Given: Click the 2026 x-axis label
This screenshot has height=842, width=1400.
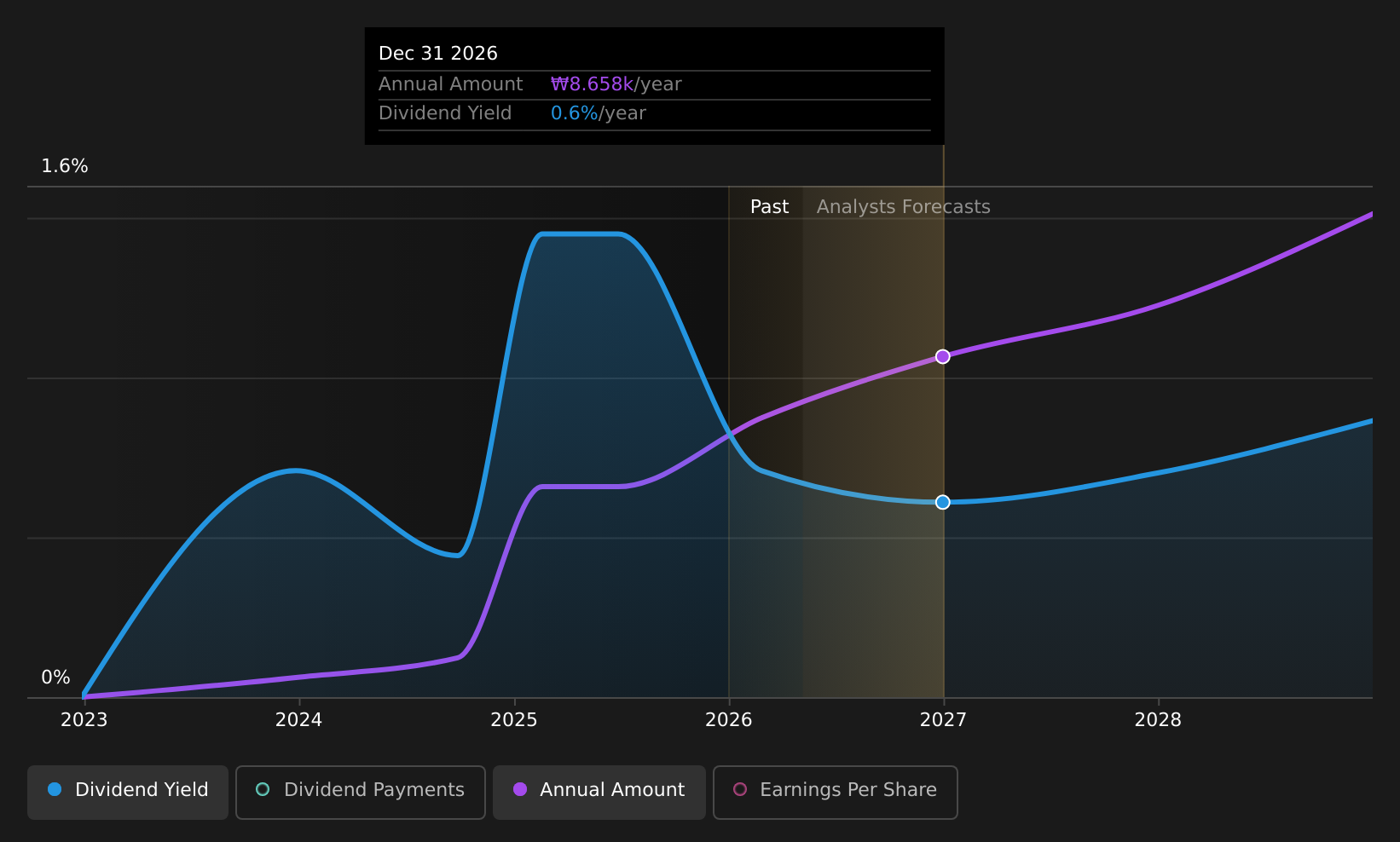Looking at the screenshot, I should pos(729,720).
